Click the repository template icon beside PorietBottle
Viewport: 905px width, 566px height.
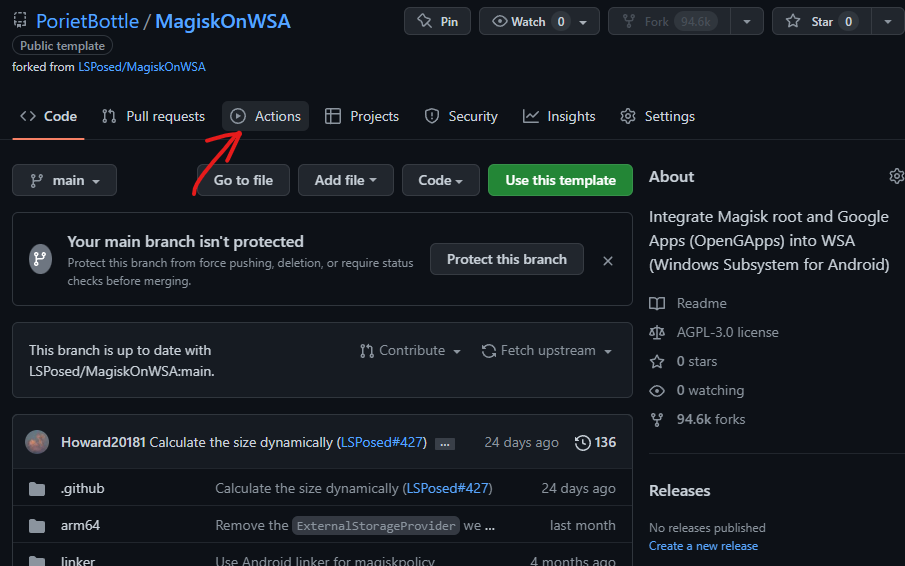[20, 20]
